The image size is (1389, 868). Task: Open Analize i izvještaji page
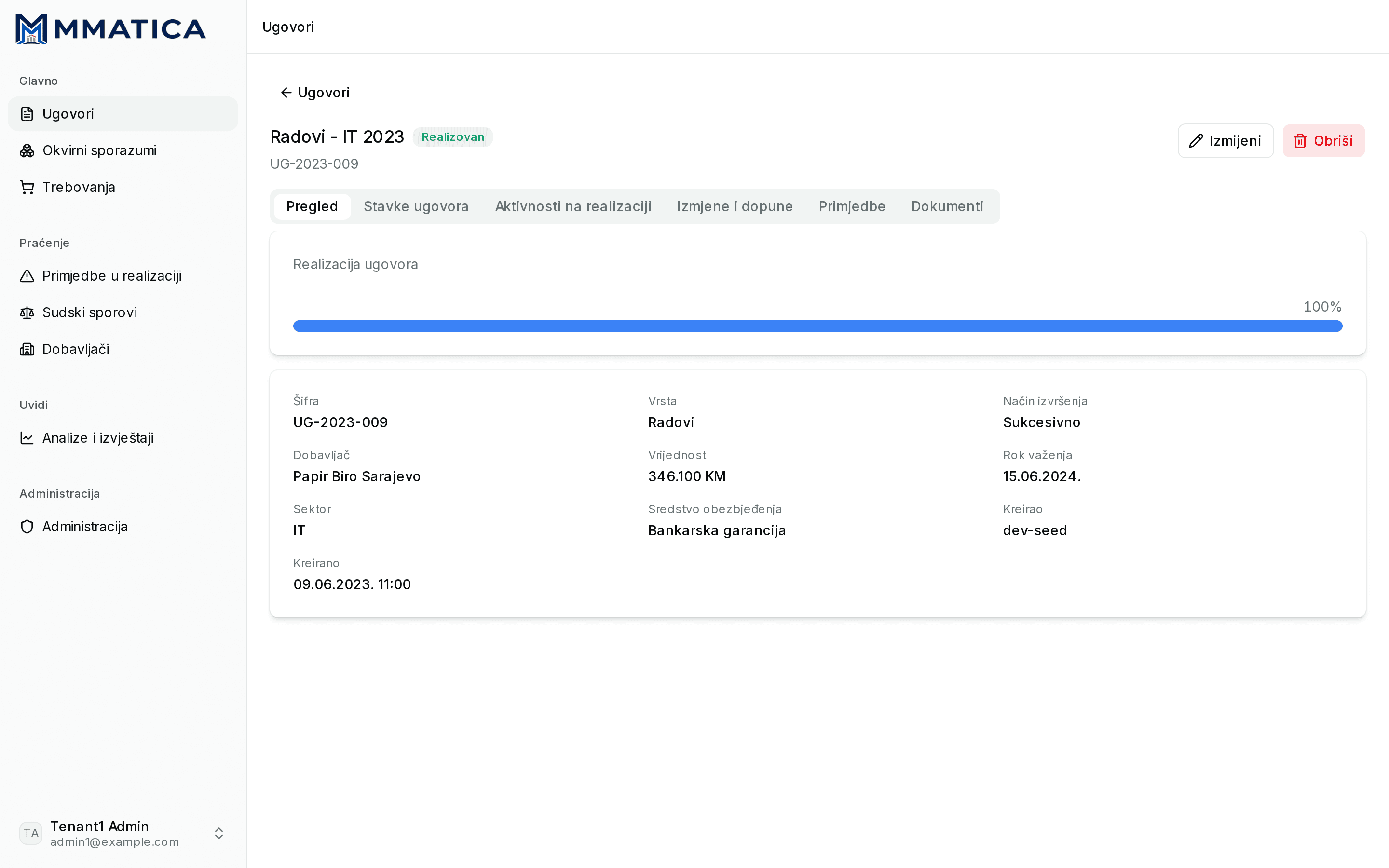(x=123, y=438)
